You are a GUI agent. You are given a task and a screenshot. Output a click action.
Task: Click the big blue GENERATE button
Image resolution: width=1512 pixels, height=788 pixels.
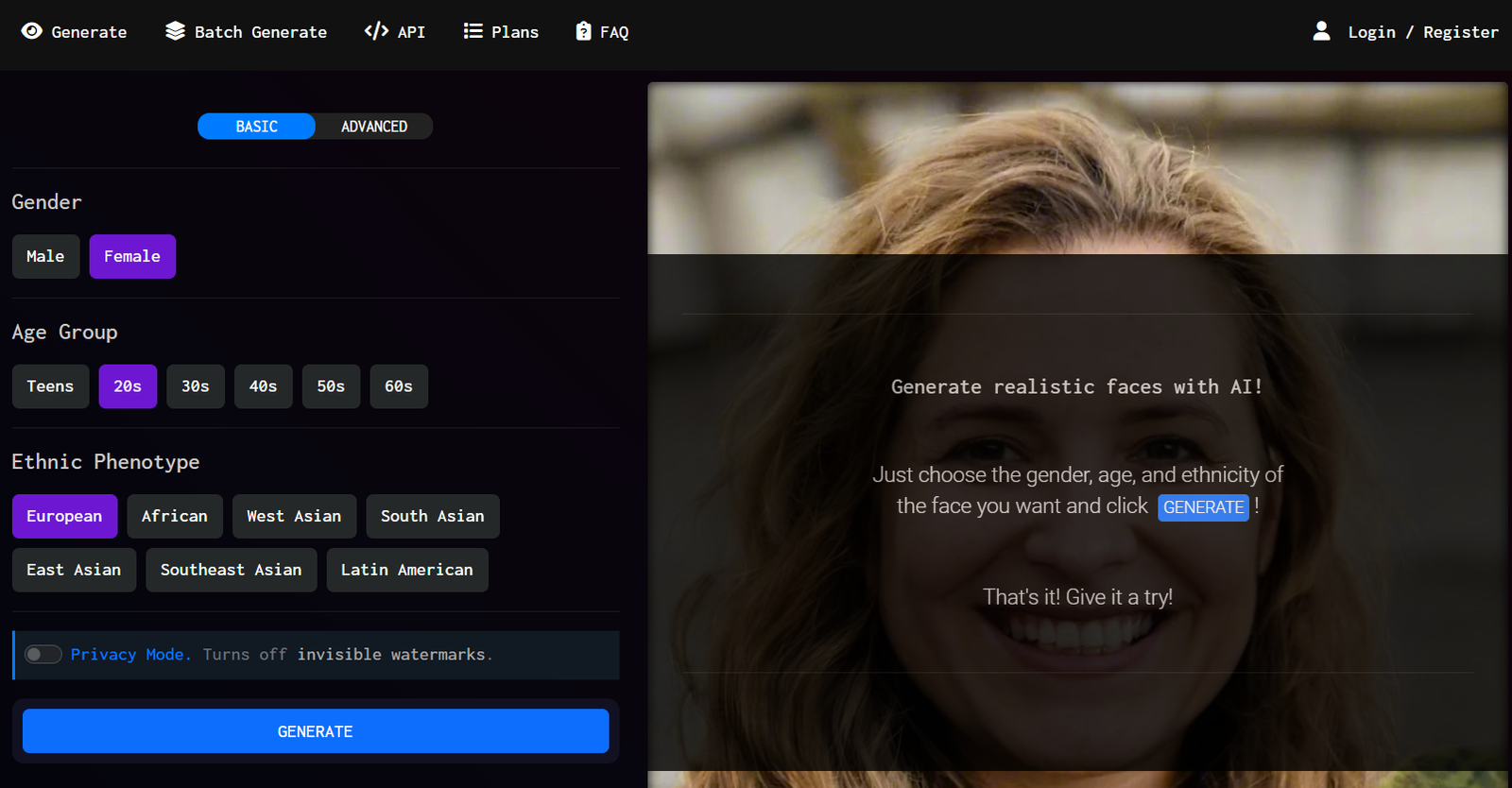click(316, 731)
